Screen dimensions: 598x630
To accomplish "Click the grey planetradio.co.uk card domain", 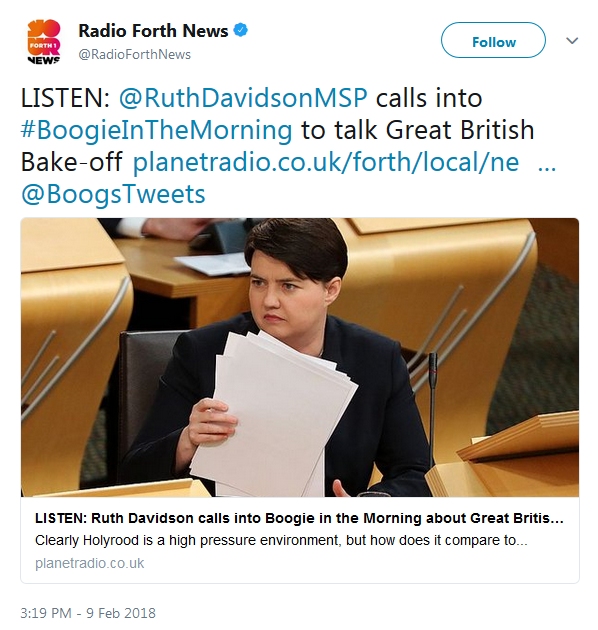I will coord(89,563).
